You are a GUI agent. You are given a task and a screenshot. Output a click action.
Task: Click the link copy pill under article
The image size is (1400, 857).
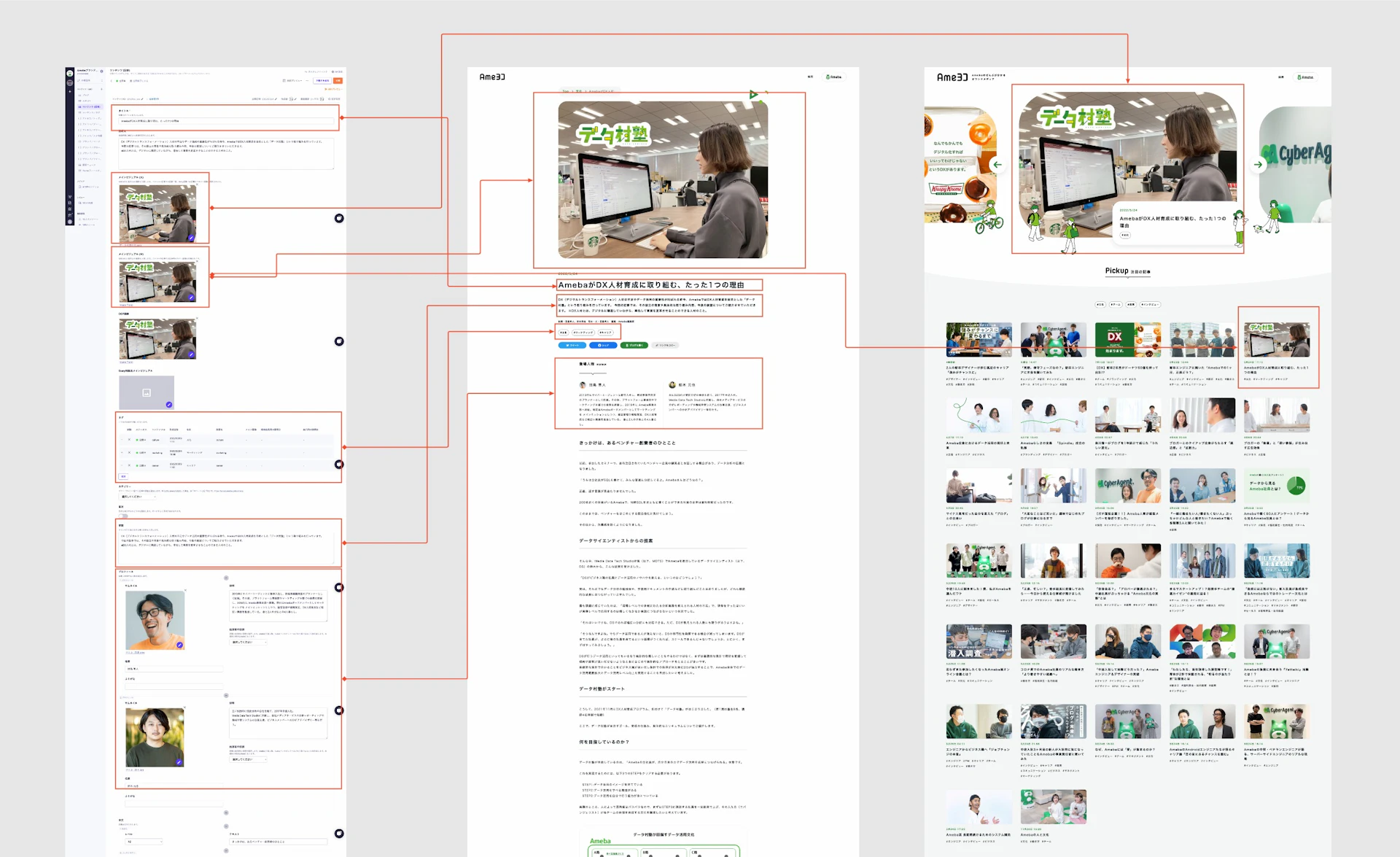click(665, 345)
